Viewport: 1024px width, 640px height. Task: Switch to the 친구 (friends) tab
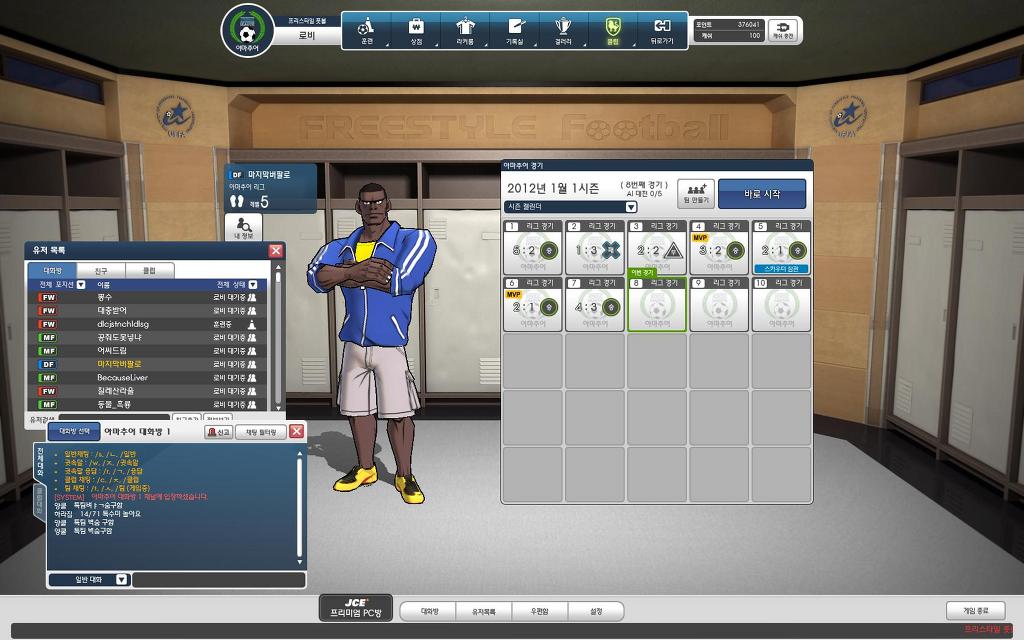click(x=101, y=270)
